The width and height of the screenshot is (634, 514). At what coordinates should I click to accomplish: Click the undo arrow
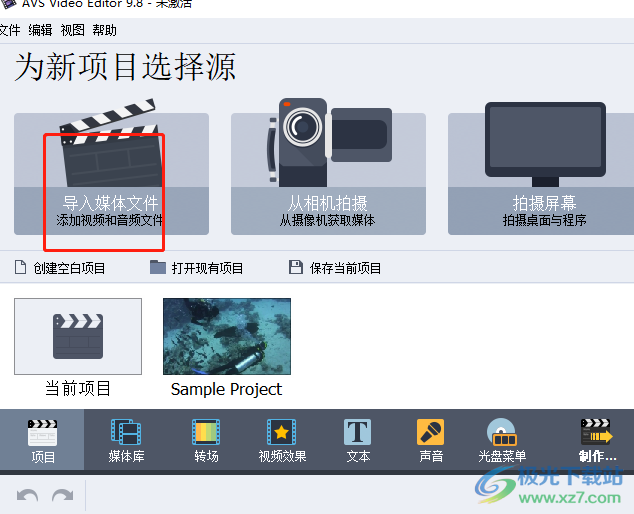click(27, 495)
